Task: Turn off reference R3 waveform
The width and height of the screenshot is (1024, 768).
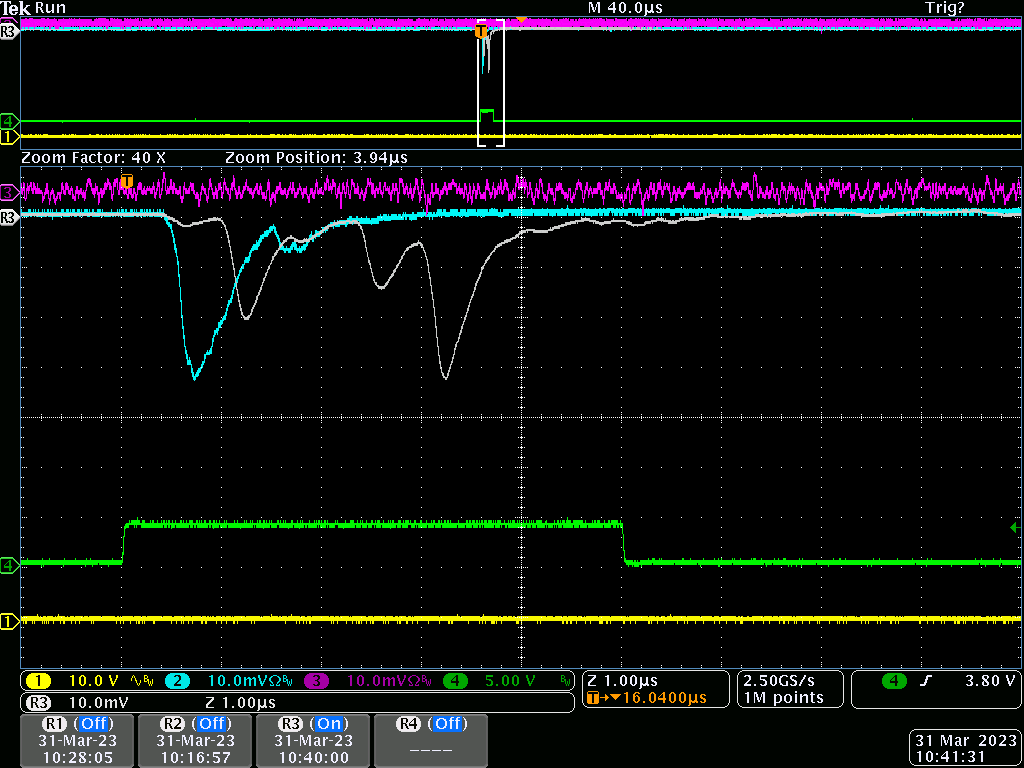Action: pyautogui.click(x=313, y=740)
